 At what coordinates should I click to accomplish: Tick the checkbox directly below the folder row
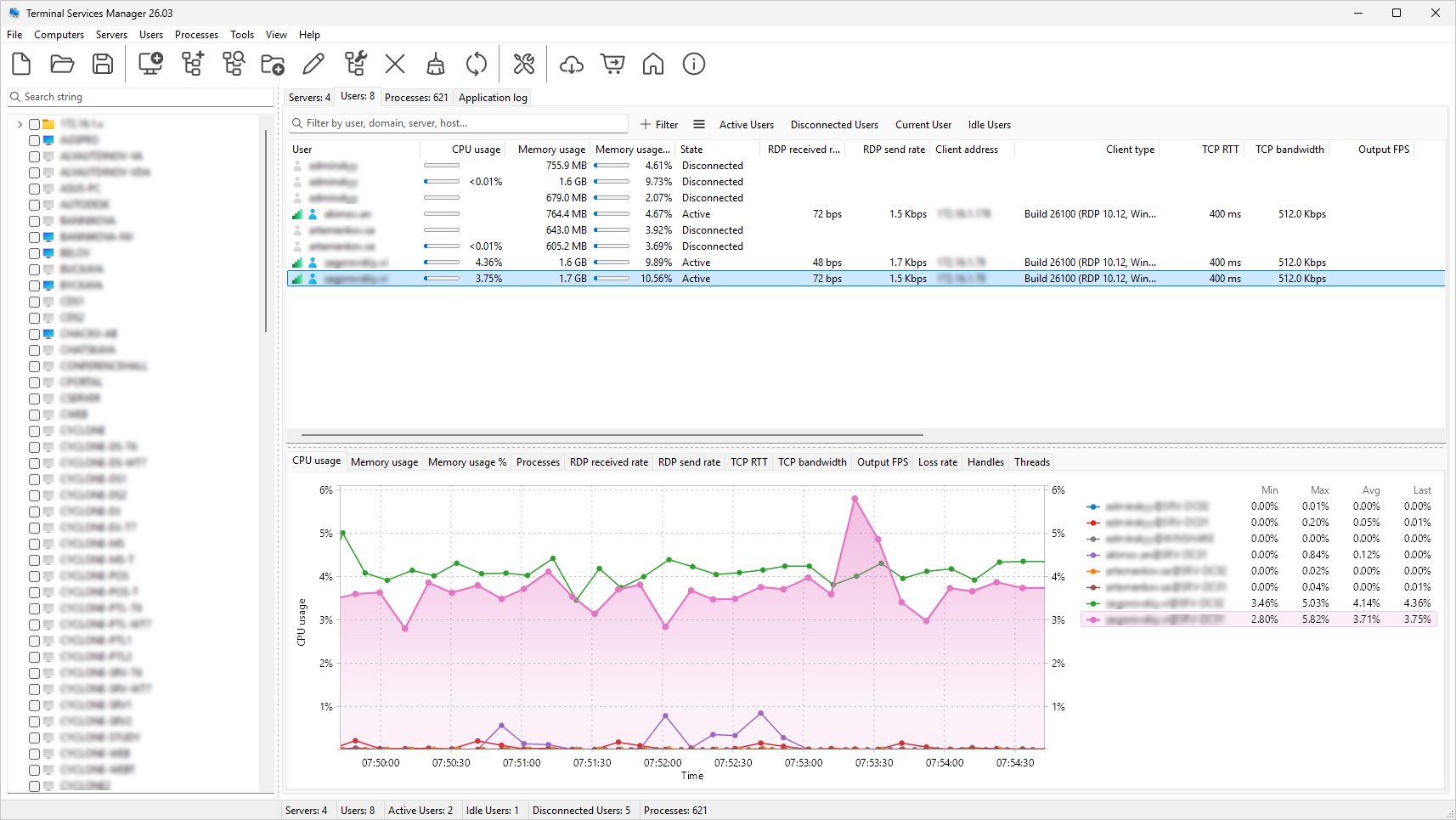(35, 140)
